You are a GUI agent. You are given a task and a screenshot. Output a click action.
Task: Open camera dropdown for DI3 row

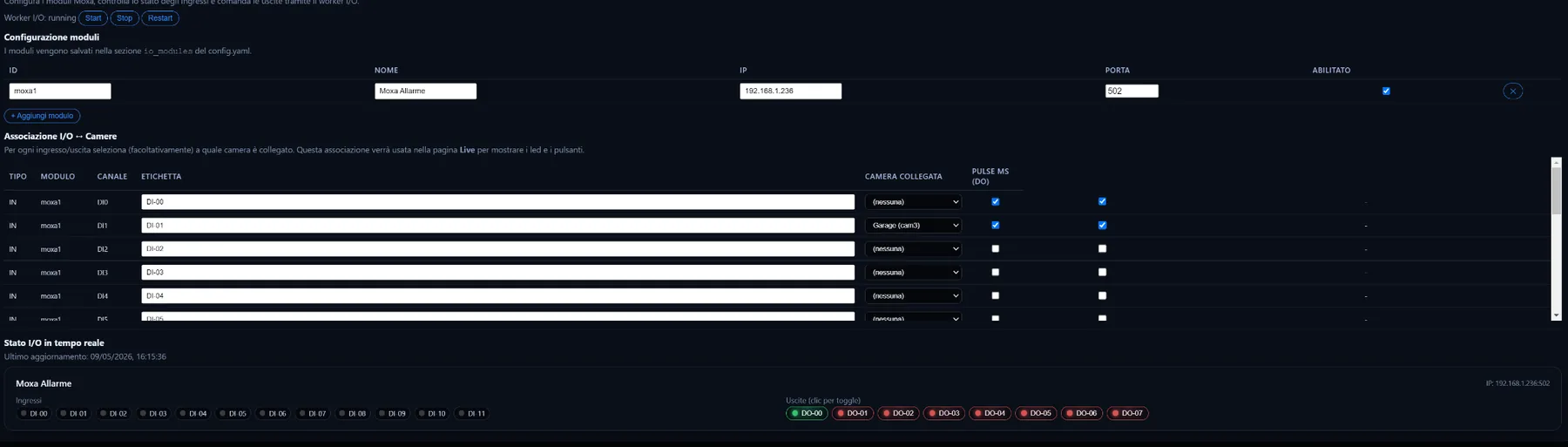[913, 272]
